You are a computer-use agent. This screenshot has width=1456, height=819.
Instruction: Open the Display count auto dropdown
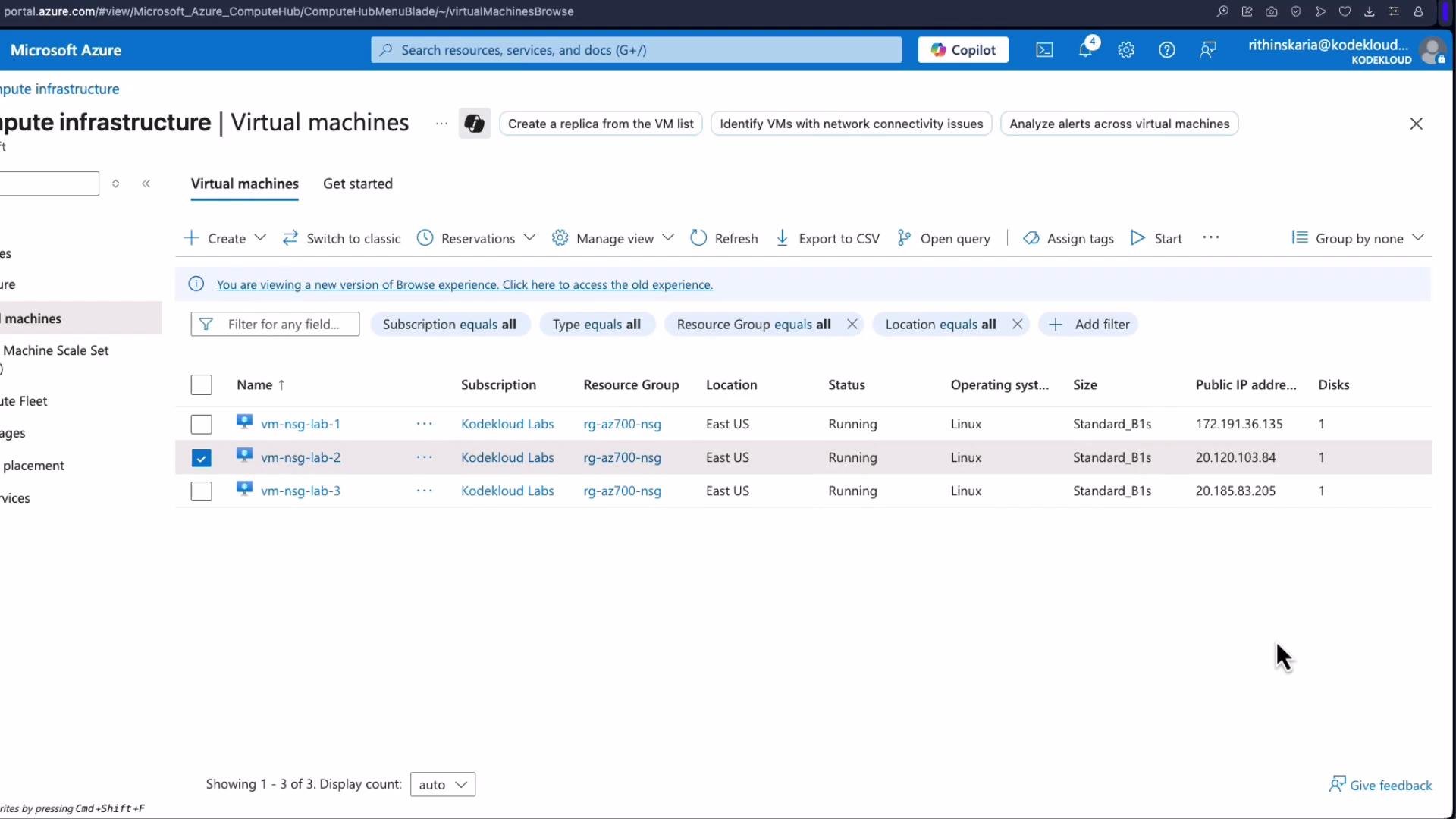pos(443,785)
